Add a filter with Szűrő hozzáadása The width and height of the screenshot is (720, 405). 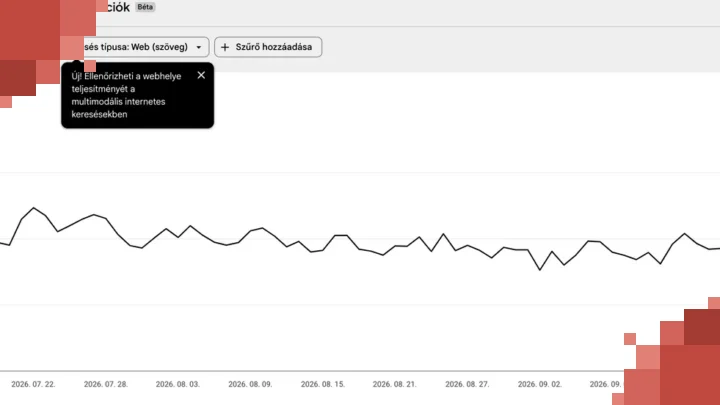[x=268, y=47]
